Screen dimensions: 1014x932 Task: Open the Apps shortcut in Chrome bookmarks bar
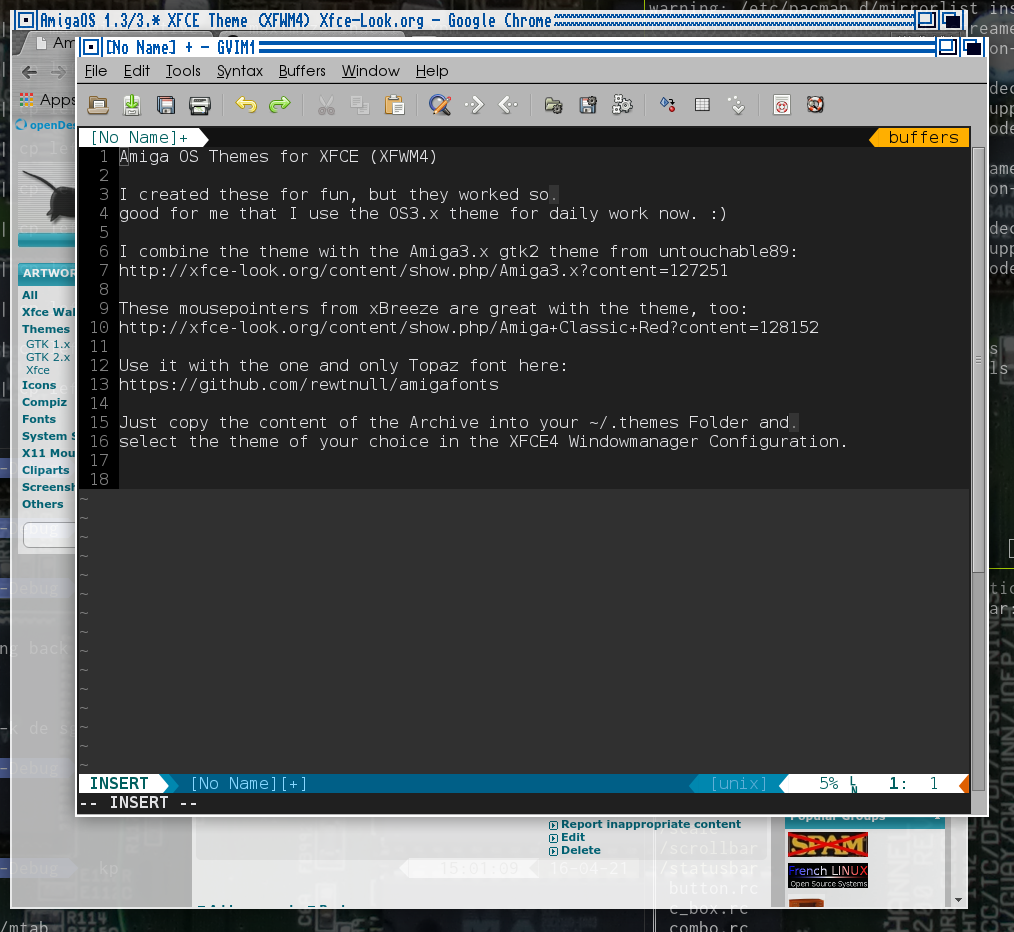click(x=48, y=100)
